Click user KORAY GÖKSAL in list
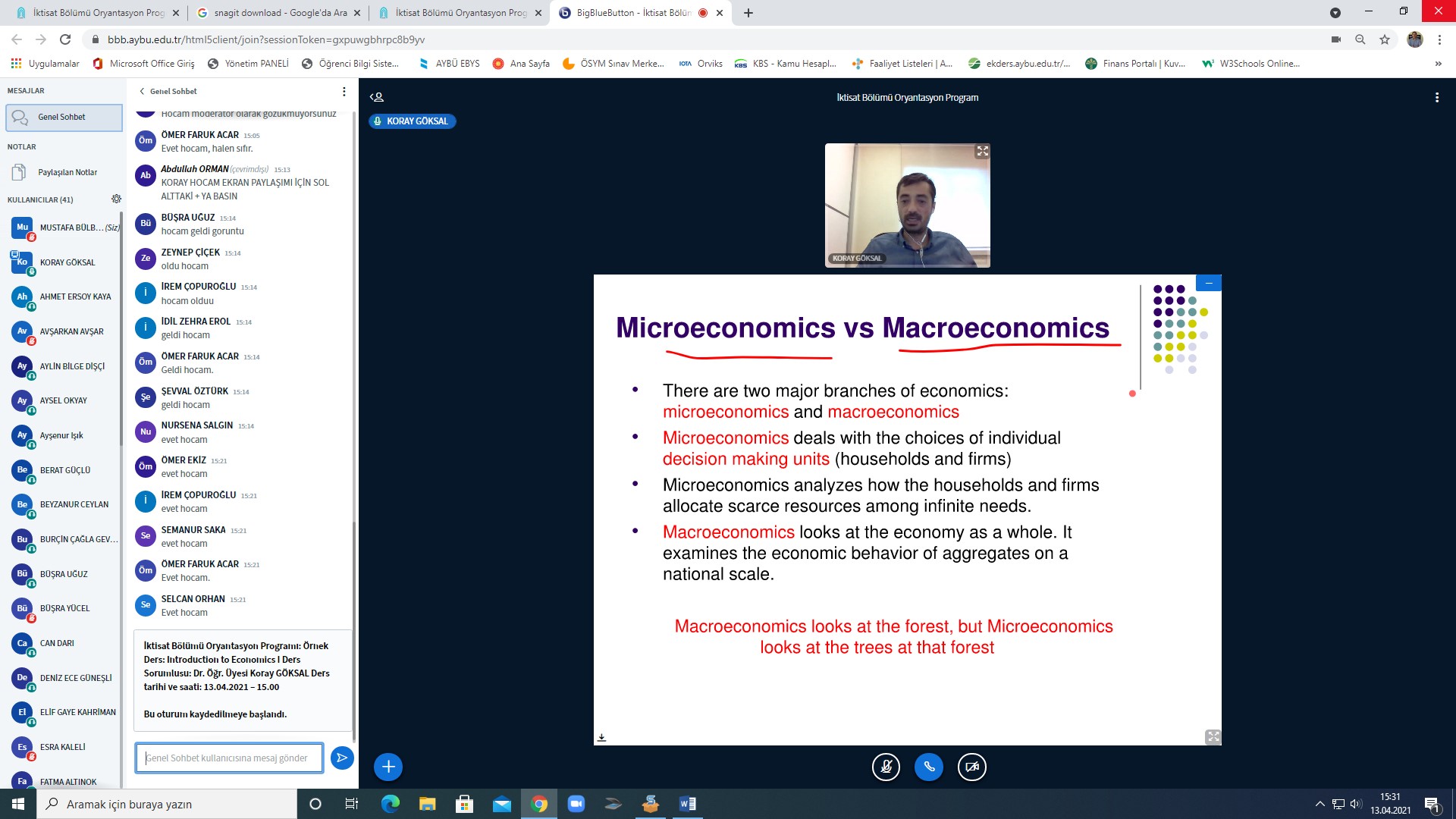 (x=67, y=262)
